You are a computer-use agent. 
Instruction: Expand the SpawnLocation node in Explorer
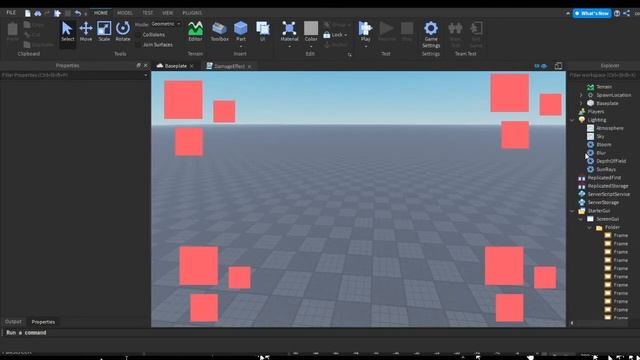point(581,95)
